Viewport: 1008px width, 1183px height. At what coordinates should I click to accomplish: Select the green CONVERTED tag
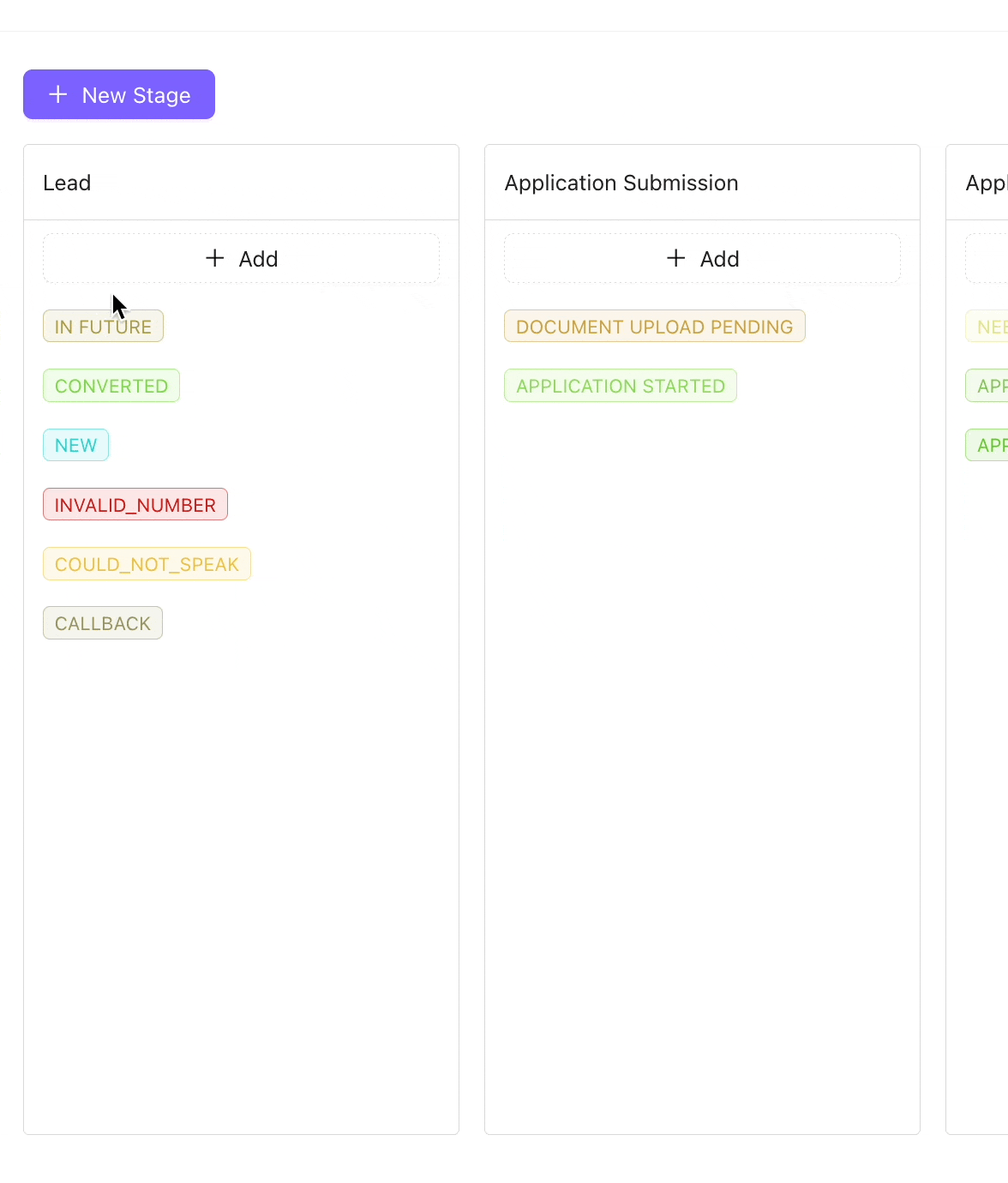pyautogui.click(x=111, y=386)
